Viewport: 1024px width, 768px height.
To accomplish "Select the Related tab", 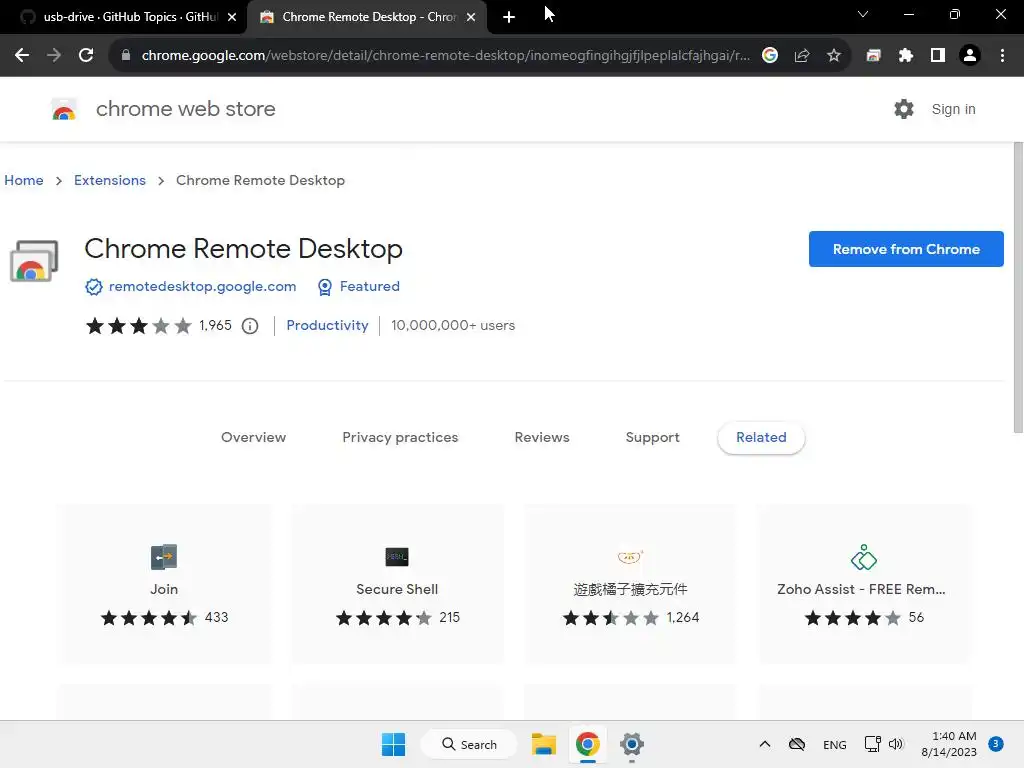I will tap(761, 438).
